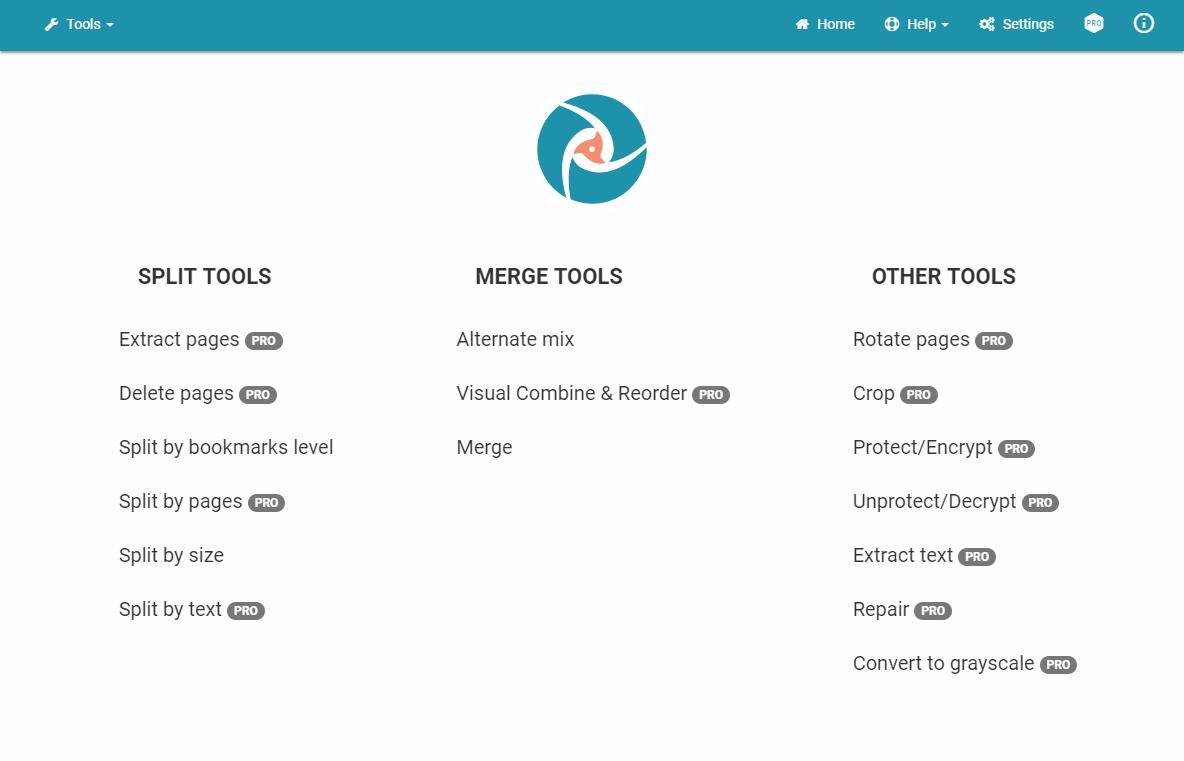
Task: Select the Merge tool
Action: tap(484, 447)
